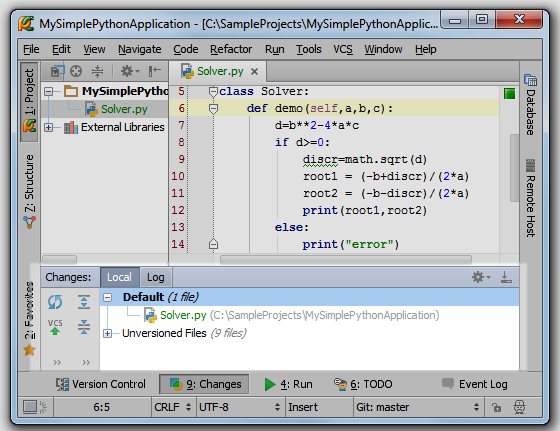The width and height of the screenshot is (560, 431).
Task: Open the Git: master branch dropdown
Action: [x=418, y=407]
